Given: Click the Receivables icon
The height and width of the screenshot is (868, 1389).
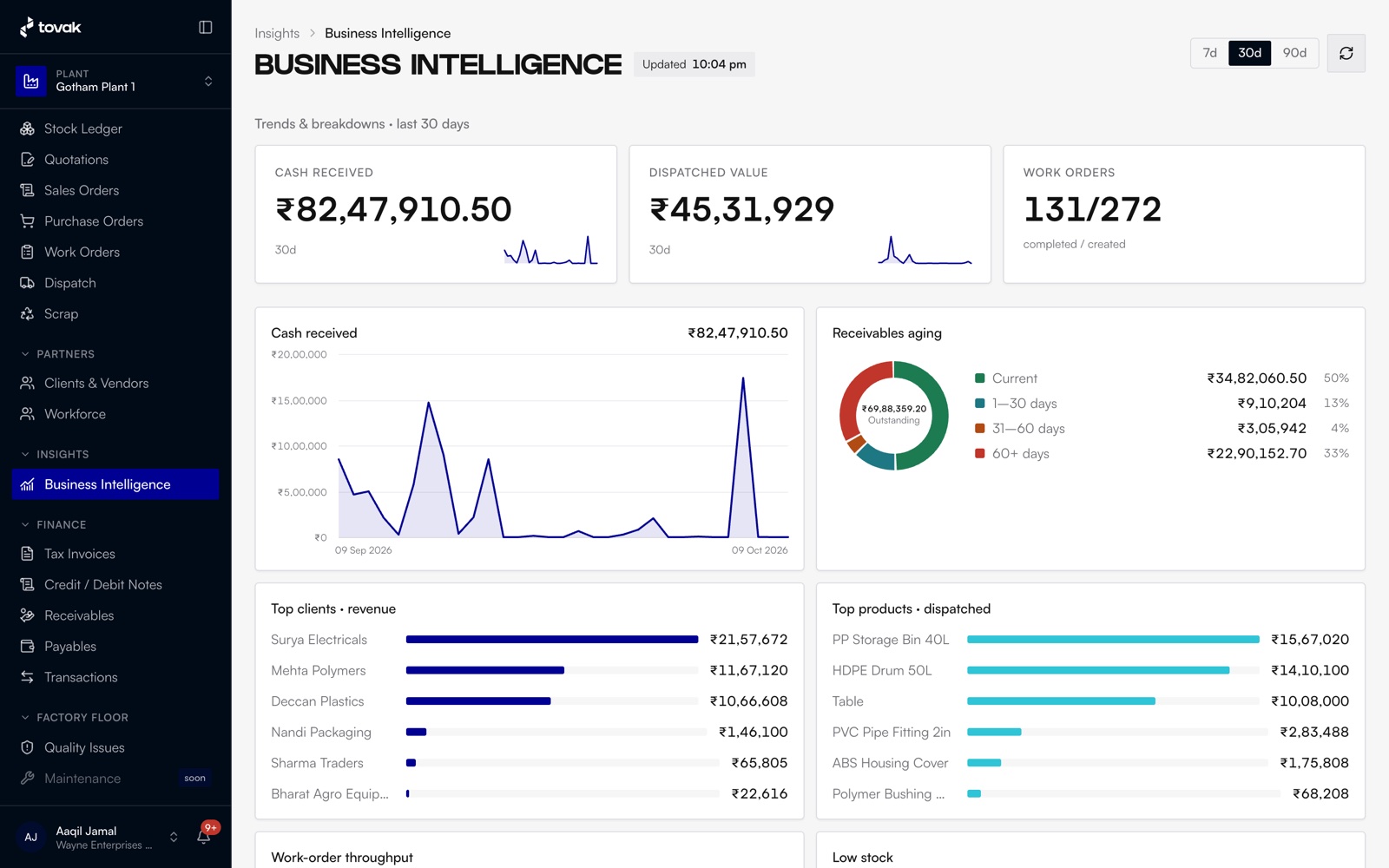Looking at the screenshot, I should [x=28, y=615].
